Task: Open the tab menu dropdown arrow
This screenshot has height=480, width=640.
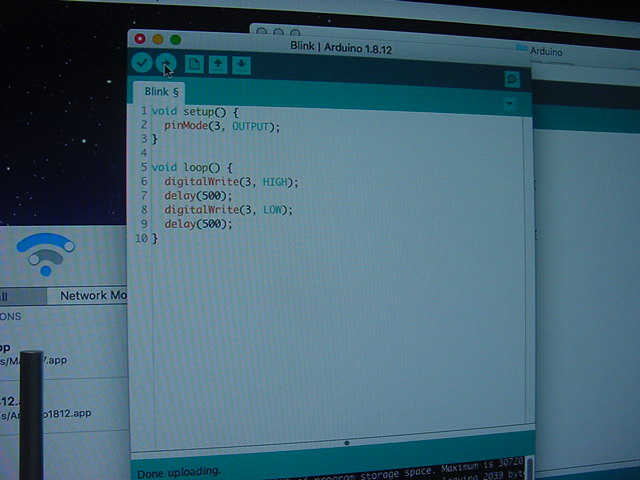Action: (x=509, y=104)
